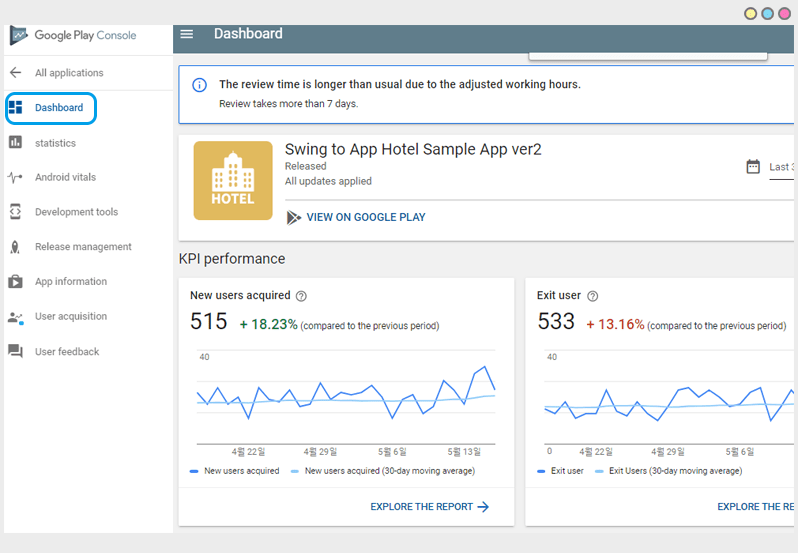Click the Release management rocket icon
The image size is (798, 553).
tap(15, 247)
